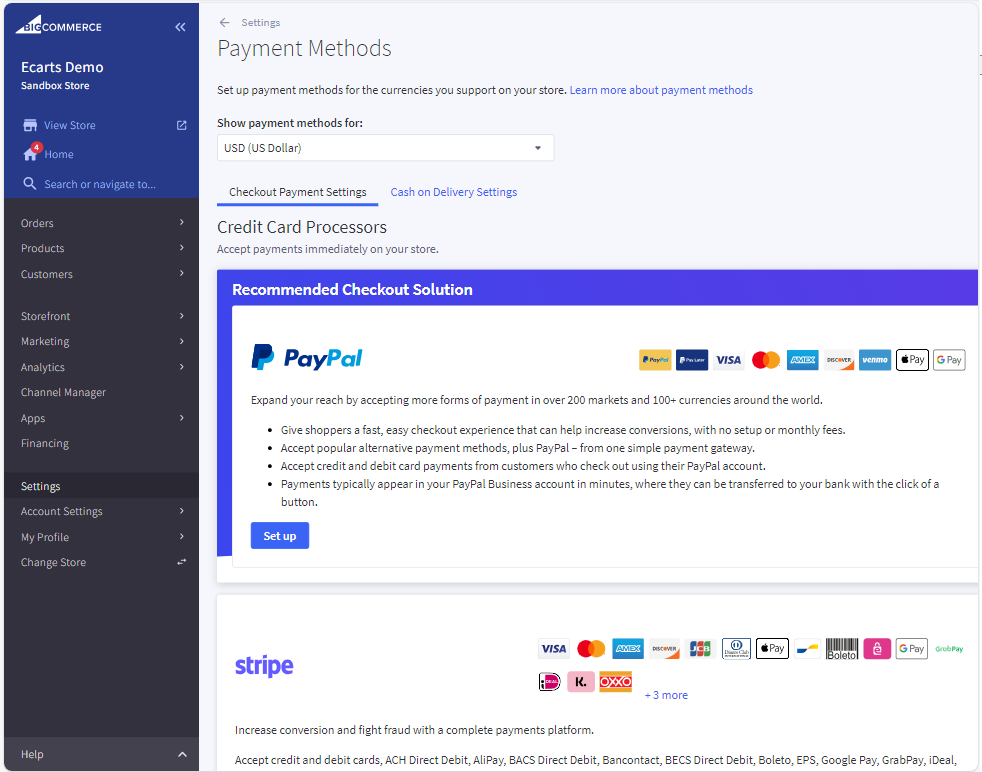Collapse the Help section at sidebar bottom
The width and height of the screenshot is (982, 772).
(181, 754)
